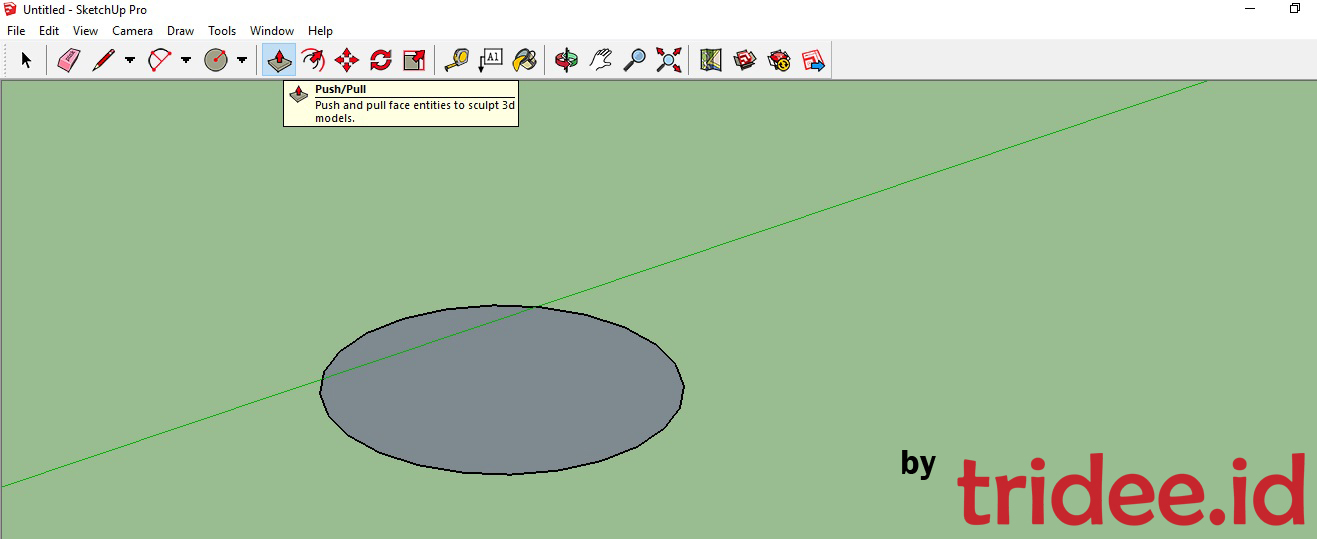Activate the Orbit tool

click(567, 60)
